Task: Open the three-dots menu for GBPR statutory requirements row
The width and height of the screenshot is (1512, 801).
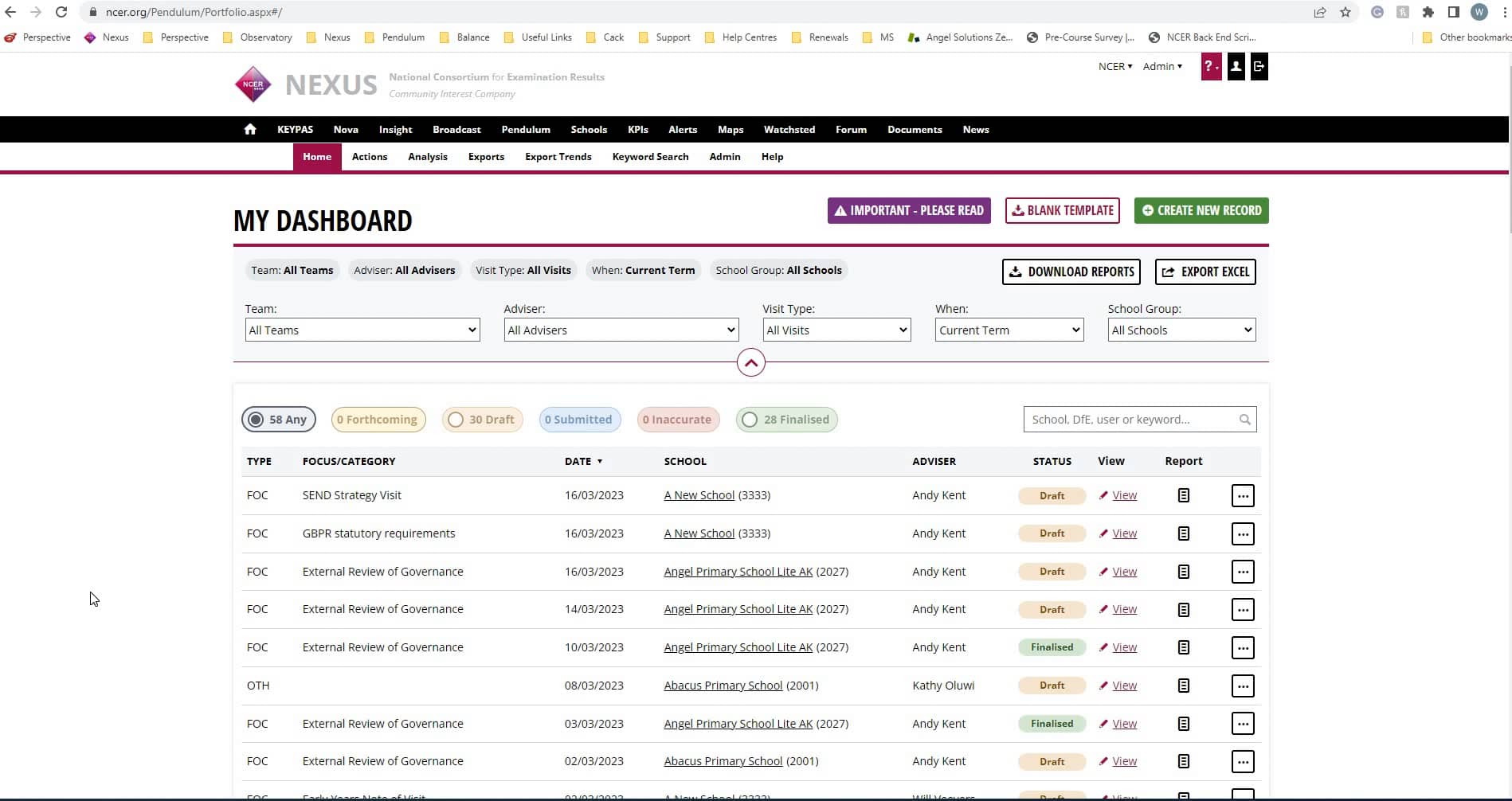Action: [1242, 533]
